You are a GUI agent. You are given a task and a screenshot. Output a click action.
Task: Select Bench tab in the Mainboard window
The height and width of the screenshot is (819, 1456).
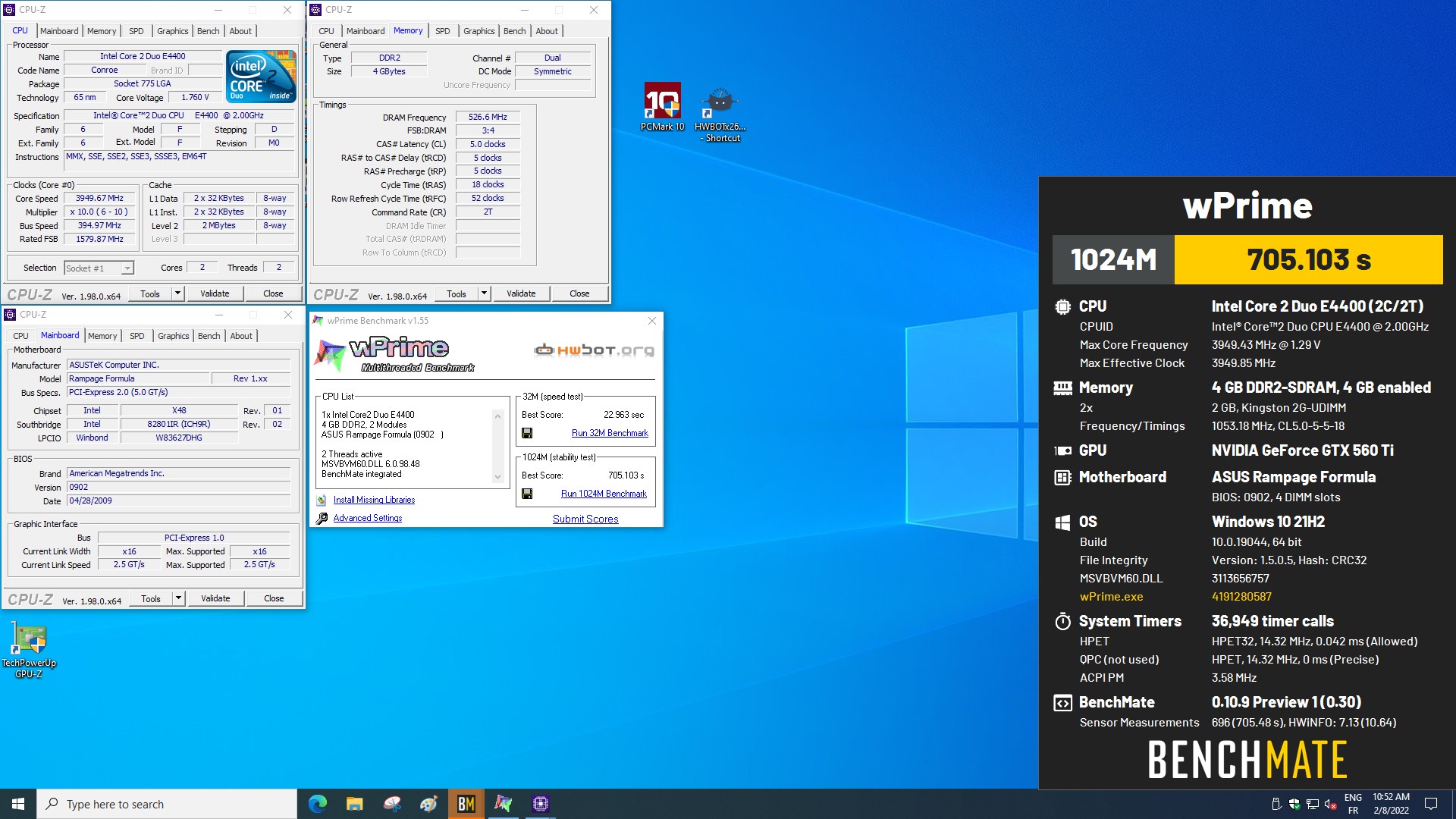[209, 336]
